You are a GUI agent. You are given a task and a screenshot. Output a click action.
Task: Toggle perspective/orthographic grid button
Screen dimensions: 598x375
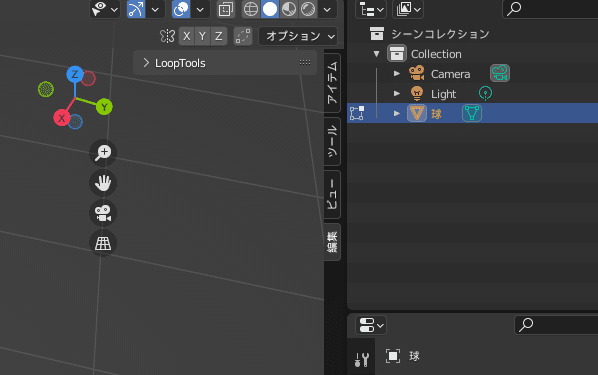(103, 243)
